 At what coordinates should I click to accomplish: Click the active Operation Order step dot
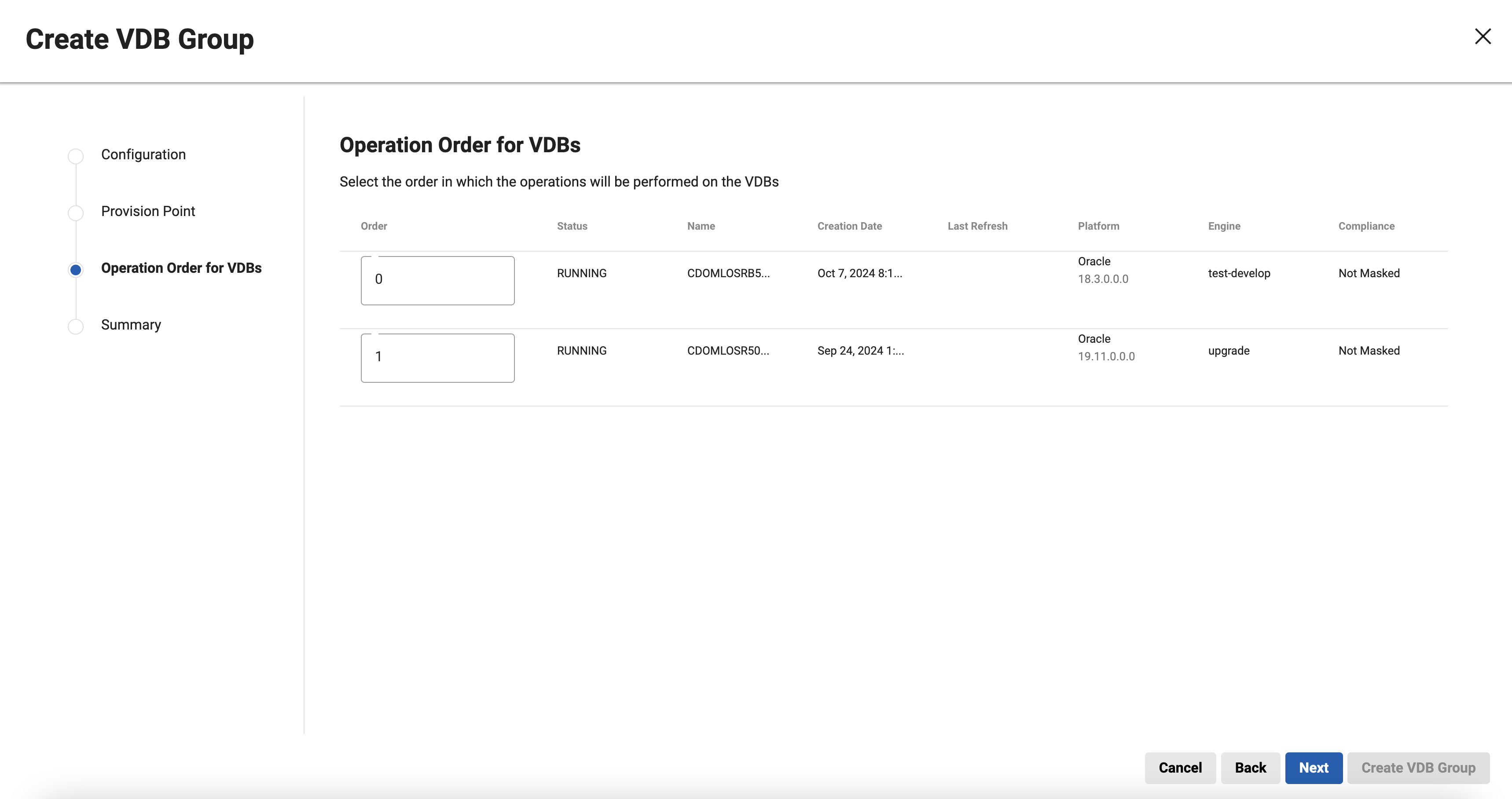tap(76, 269)
